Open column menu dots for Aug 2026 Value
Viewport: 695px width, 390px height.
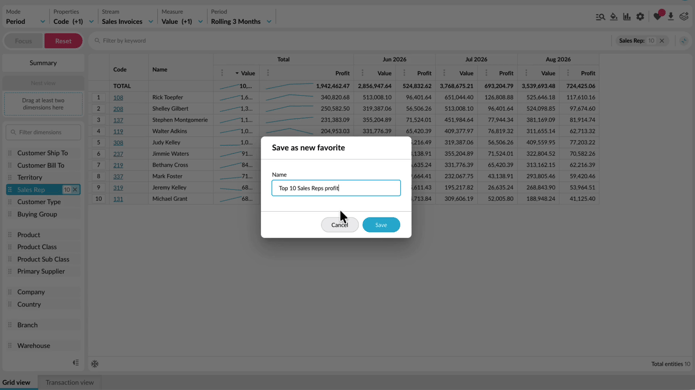point(526,73)
